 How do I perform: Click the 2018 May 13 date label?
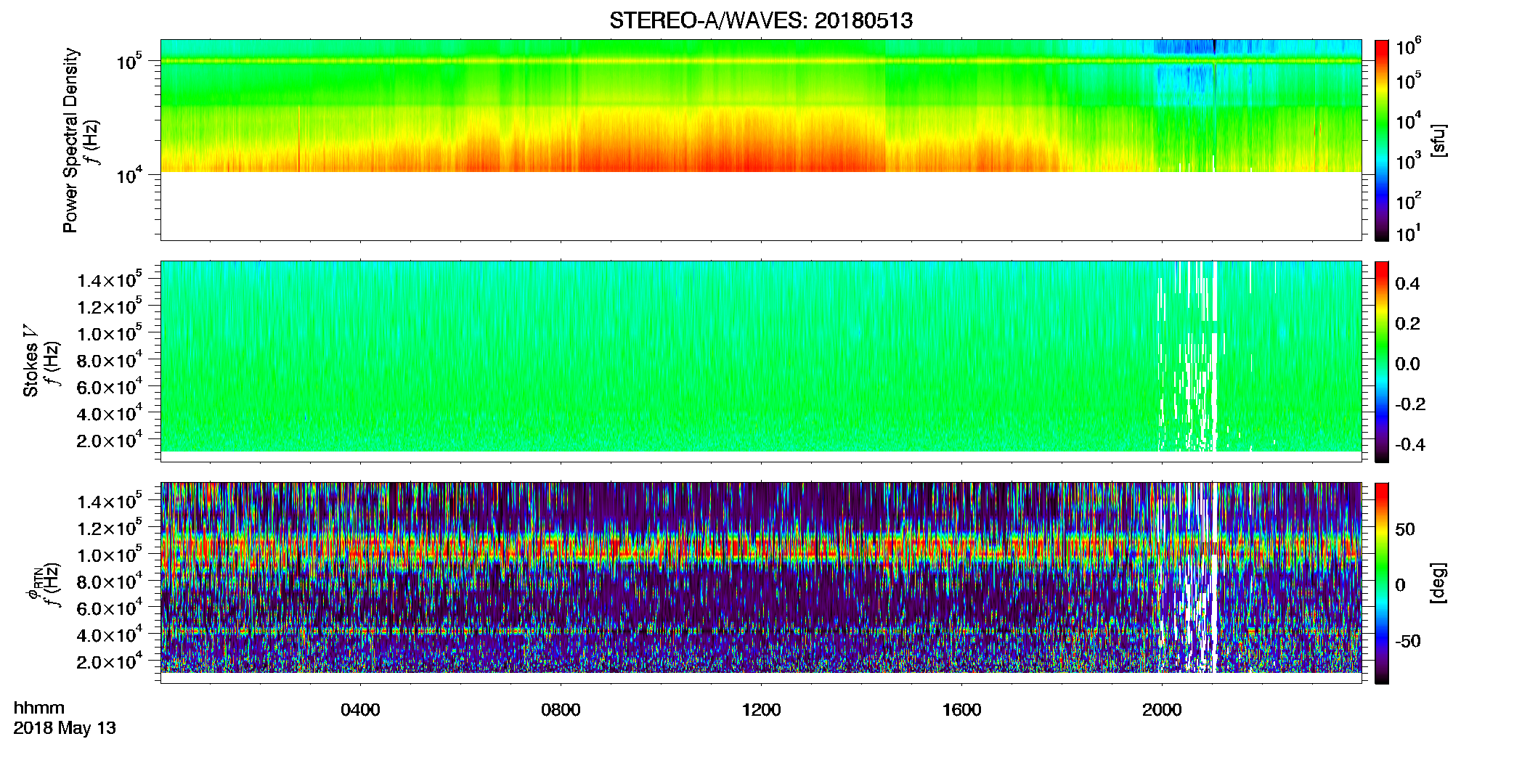point(65,728)
